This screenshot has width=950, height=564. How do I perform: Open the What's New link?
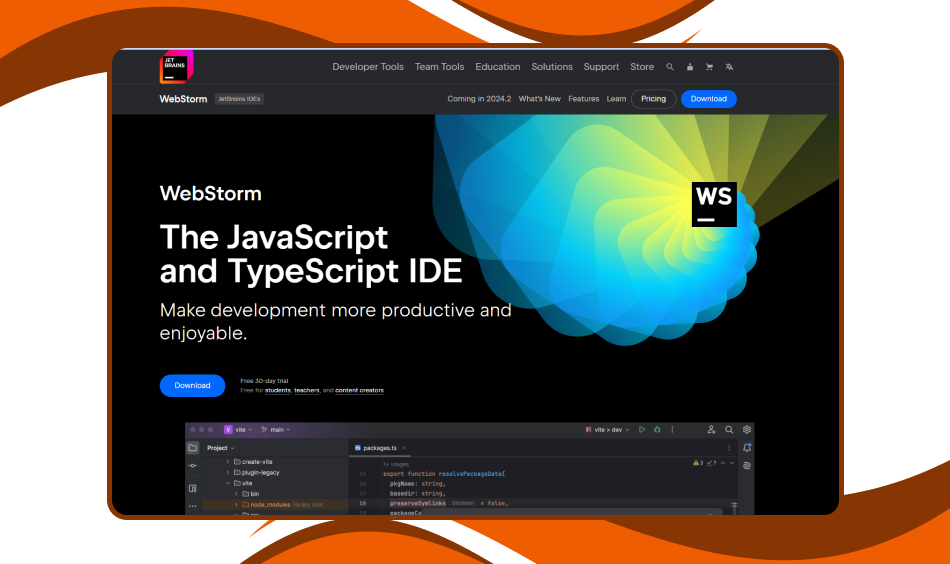tap(539, 99)
